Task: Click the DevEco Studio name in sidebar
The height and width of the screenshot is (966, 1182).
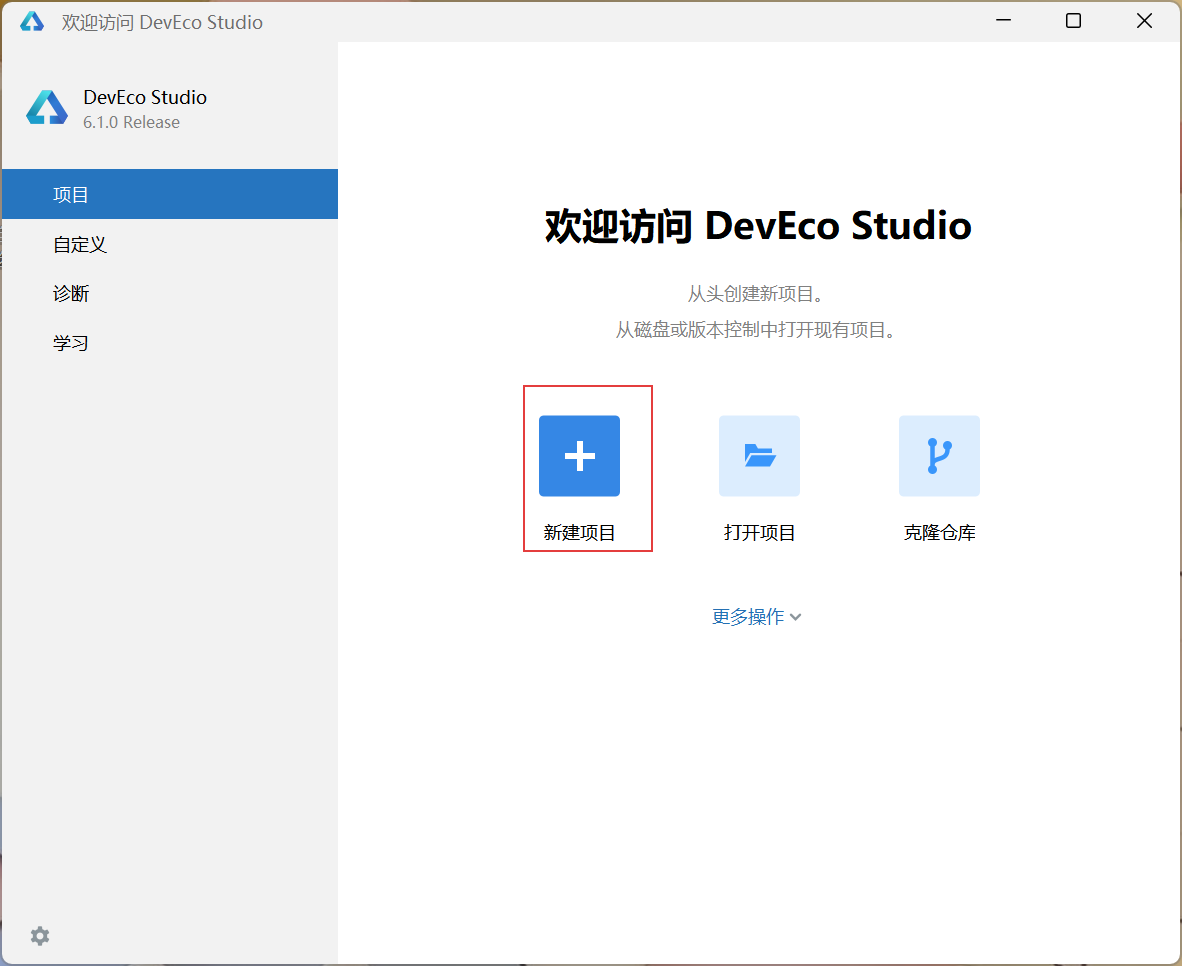Action: pyautogui.click(x=145, y=97)
